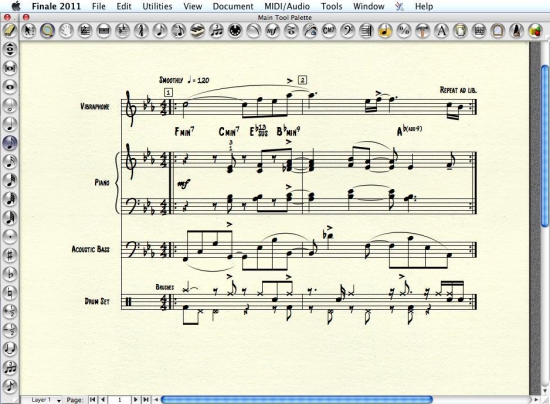Screen dimensions: 550x404
Task: Click the blue horizontal scrollbar thumb
Action: click(x=297, y=400)
